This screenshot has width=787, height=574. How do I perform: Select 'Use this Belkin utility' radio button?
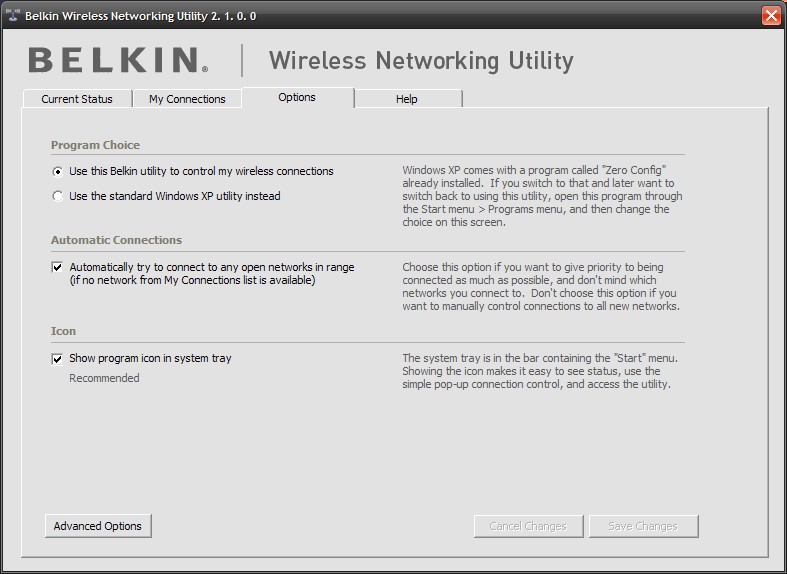pos(58,172)
